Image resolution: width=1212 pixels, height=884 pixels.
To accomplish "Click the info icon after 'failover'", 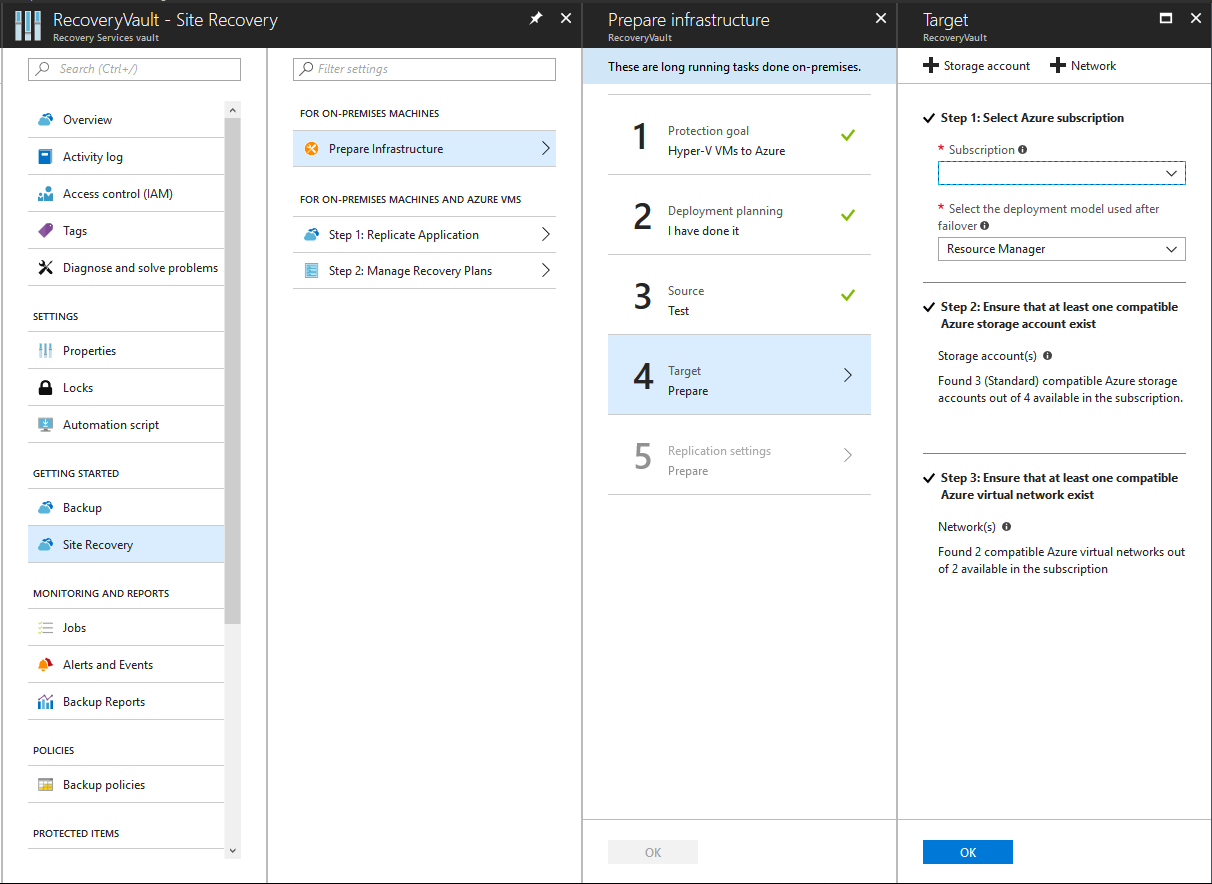I will 985,226.
